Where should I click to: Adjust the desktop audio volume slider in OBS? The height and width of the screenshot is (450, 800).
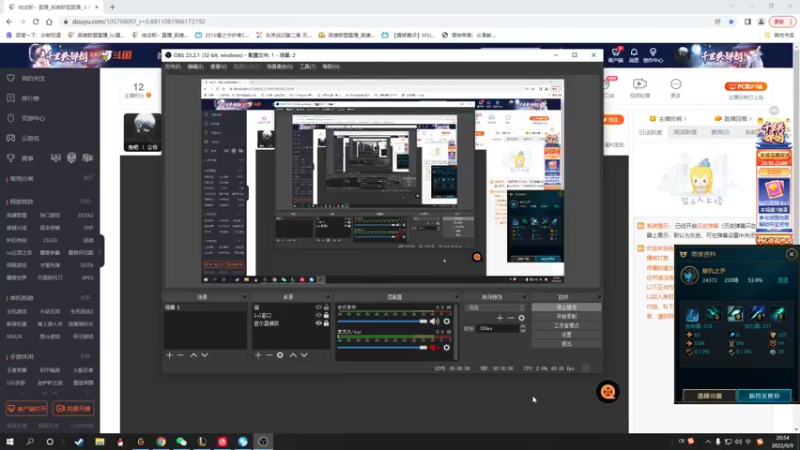[x=382, y=321]
